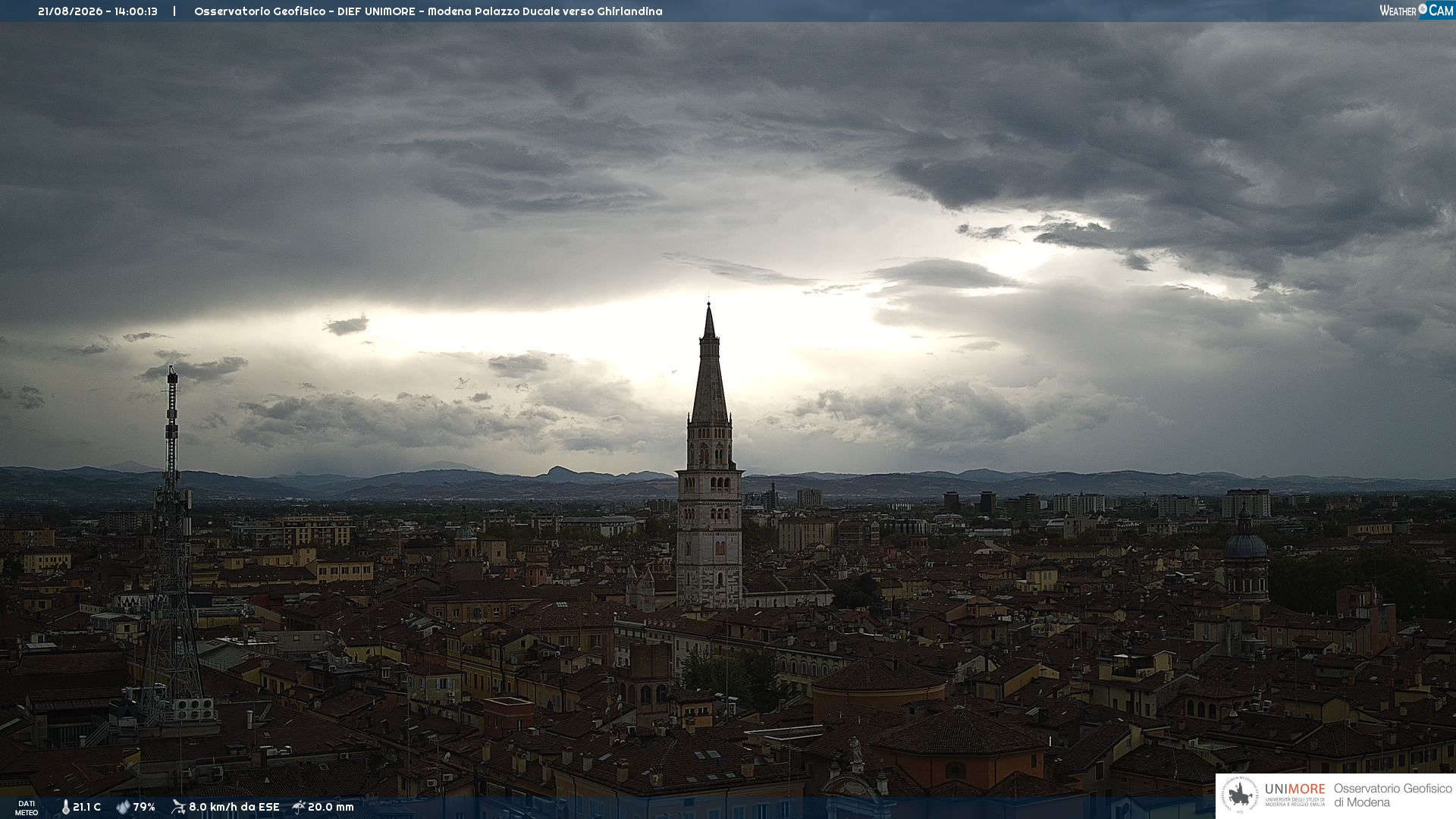Click the 20.0 mm rainfall value
1456x819 pixels.
coord(331,807)
